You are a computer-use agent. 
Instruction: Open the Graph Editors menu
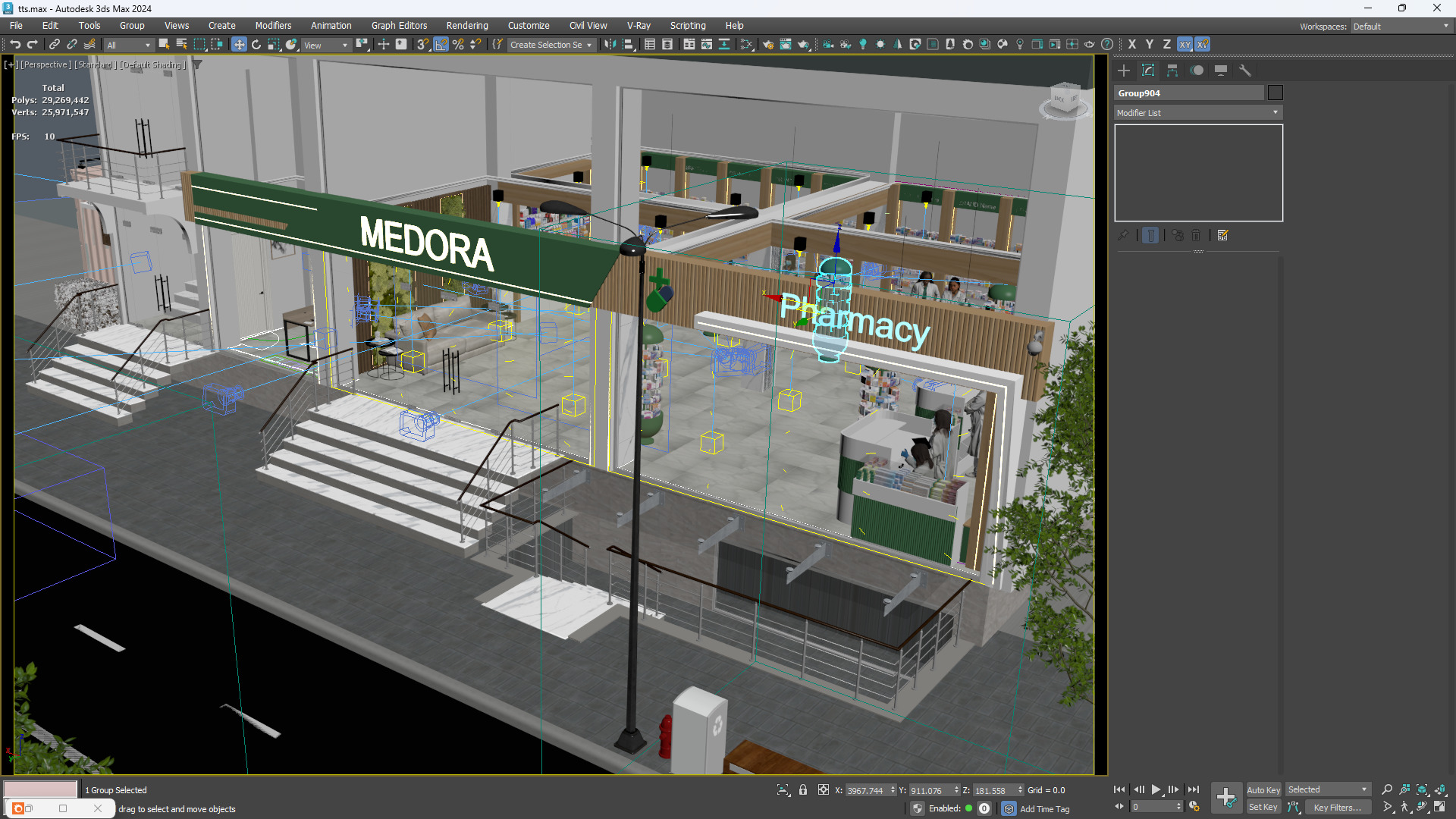(x=399, y=26)
